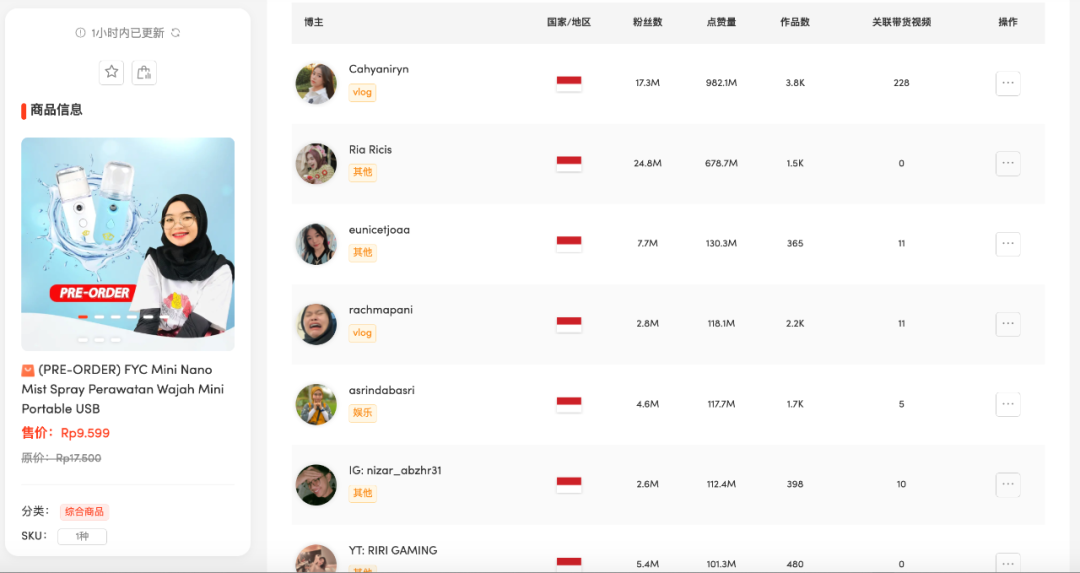Click the SKU 1种 box
This screenshot has height=573, width=1080.
[x=82, y=537]
